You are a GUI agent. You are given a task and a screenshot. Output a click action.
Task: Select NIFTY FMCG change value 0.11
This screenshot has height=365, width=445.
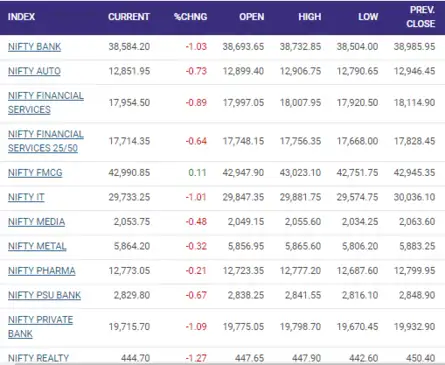[197, 173]
